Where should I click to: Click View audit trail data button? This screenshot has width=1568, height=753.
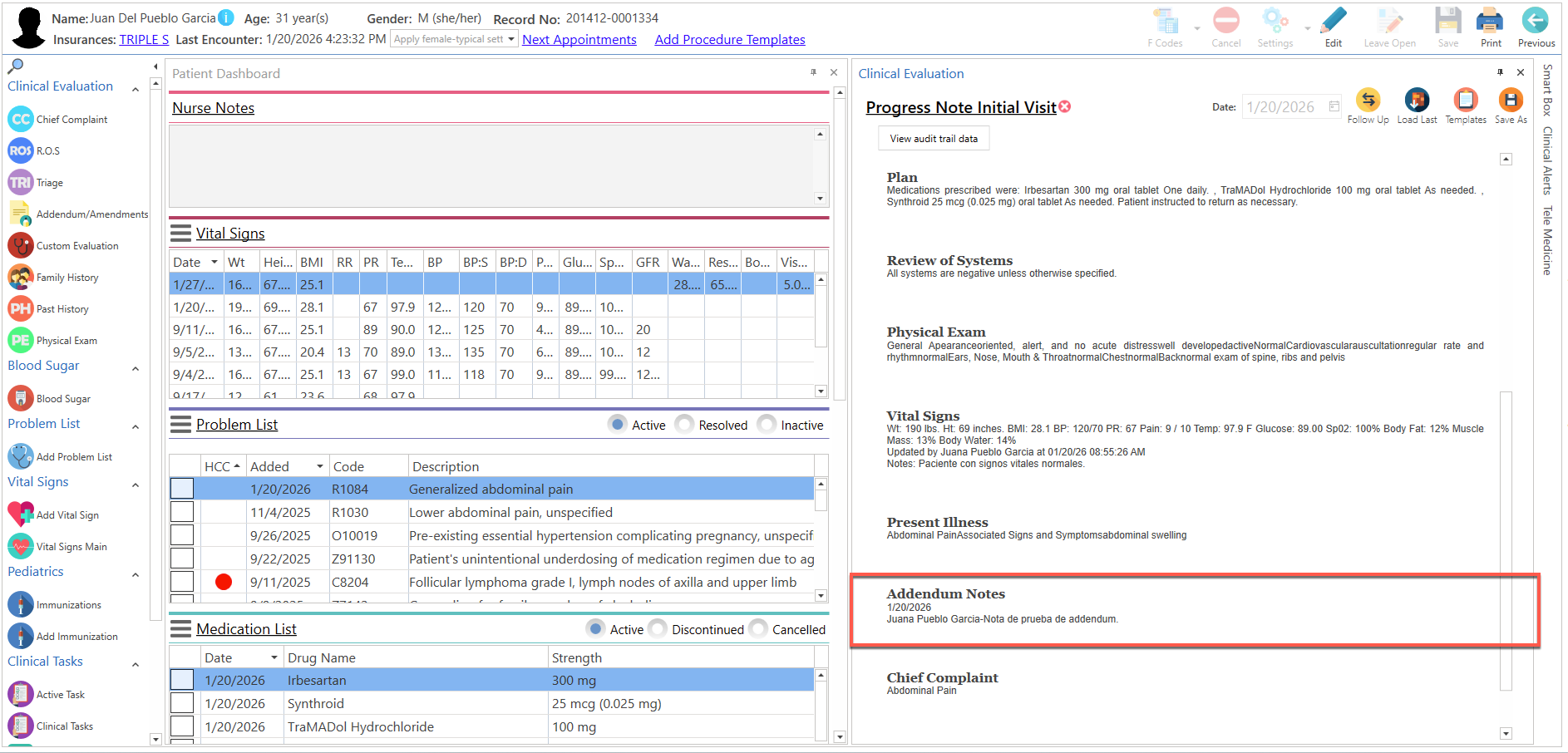coord(934,139)
